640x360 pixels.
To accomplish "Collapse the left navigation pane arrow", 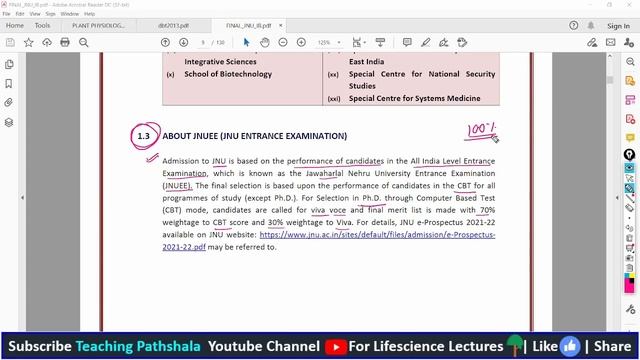I will [22, 198].
